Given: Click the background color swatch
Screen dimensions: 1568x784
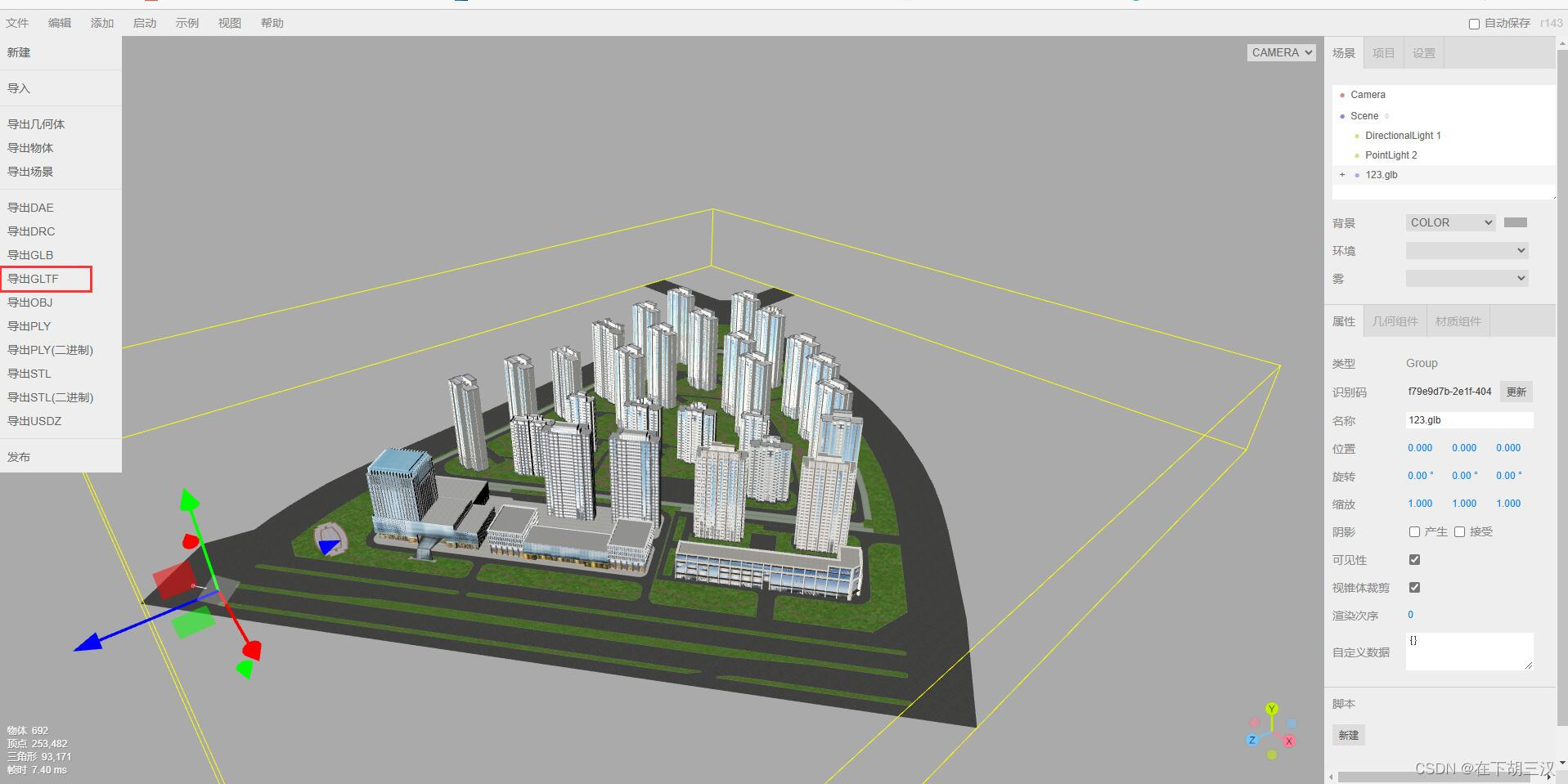Looking at the screenshot, I should click(x=1516, y=222).
